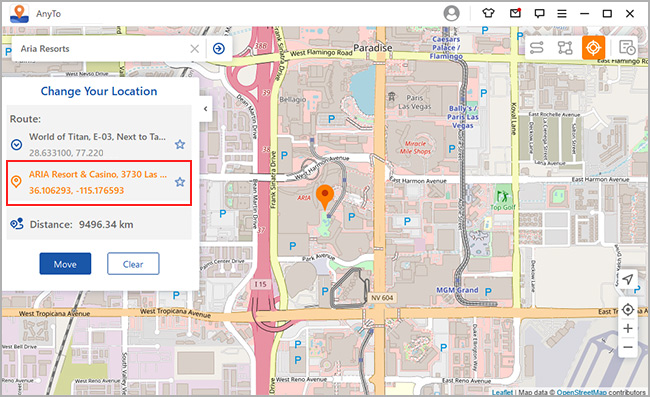
Task: Open the history records icon
Action: coord(627,48)
